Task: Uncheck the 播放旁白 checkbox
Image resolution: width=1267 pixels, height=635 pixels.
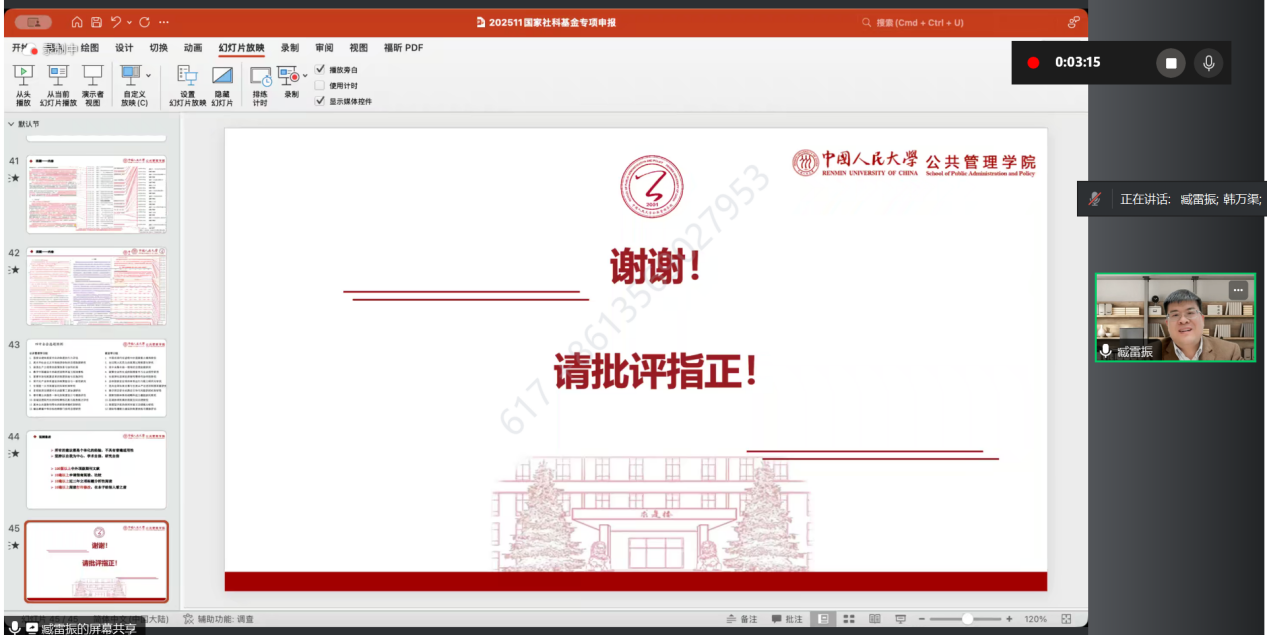Action: (x=320, y=70)
